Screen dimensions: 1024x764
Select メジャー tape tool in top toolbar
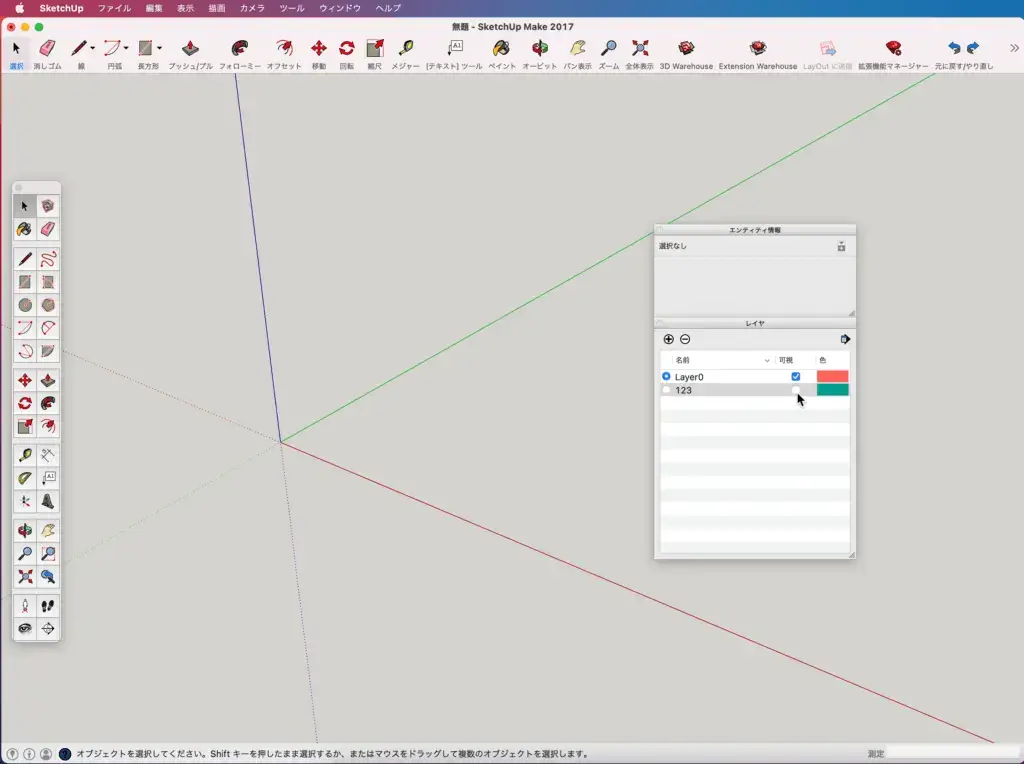[406, 54]
